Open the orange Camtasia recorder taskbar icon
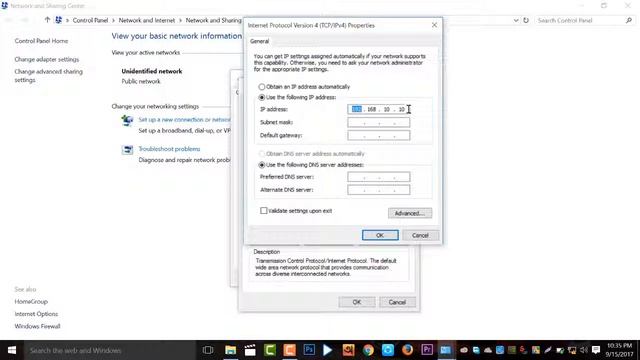 (x=289, y=350)
